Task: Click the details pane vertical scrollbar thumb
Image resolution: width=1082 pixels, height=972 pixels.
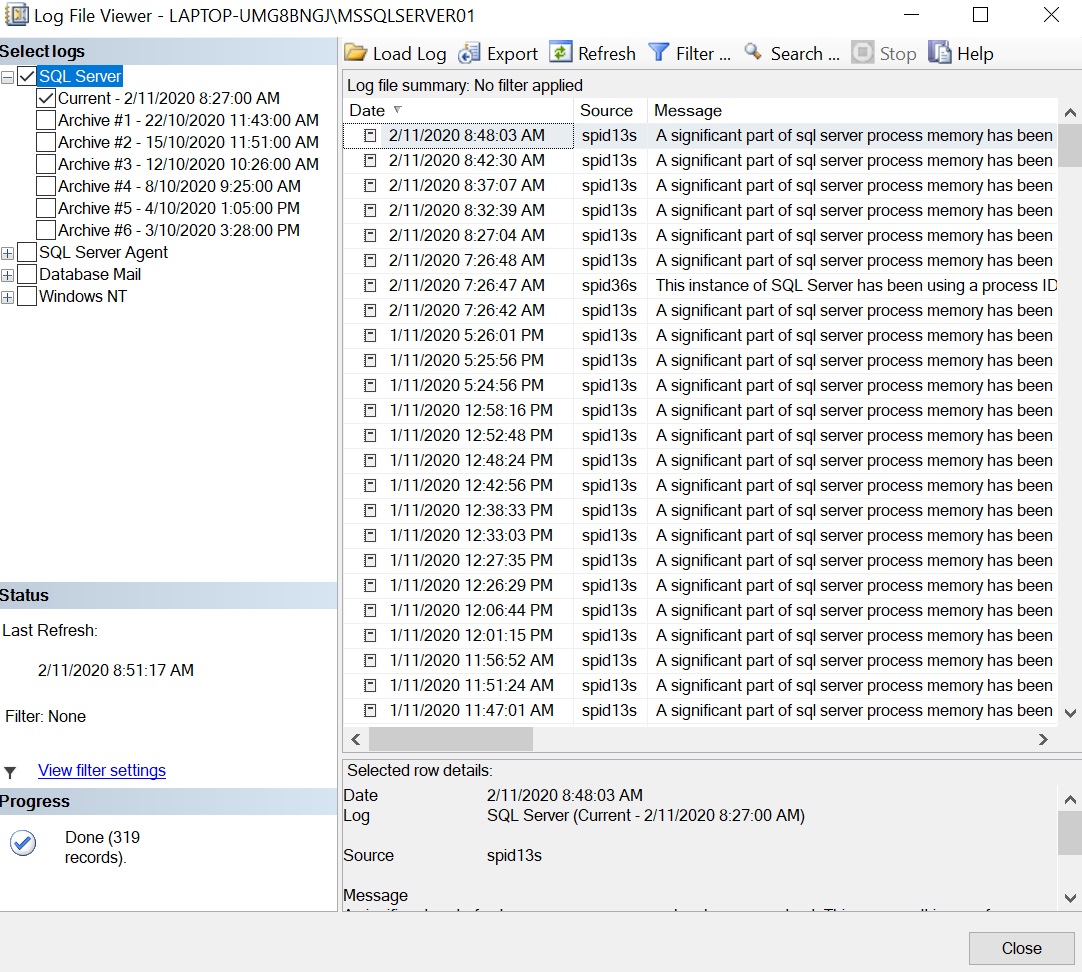Action: click(1070, 832)
